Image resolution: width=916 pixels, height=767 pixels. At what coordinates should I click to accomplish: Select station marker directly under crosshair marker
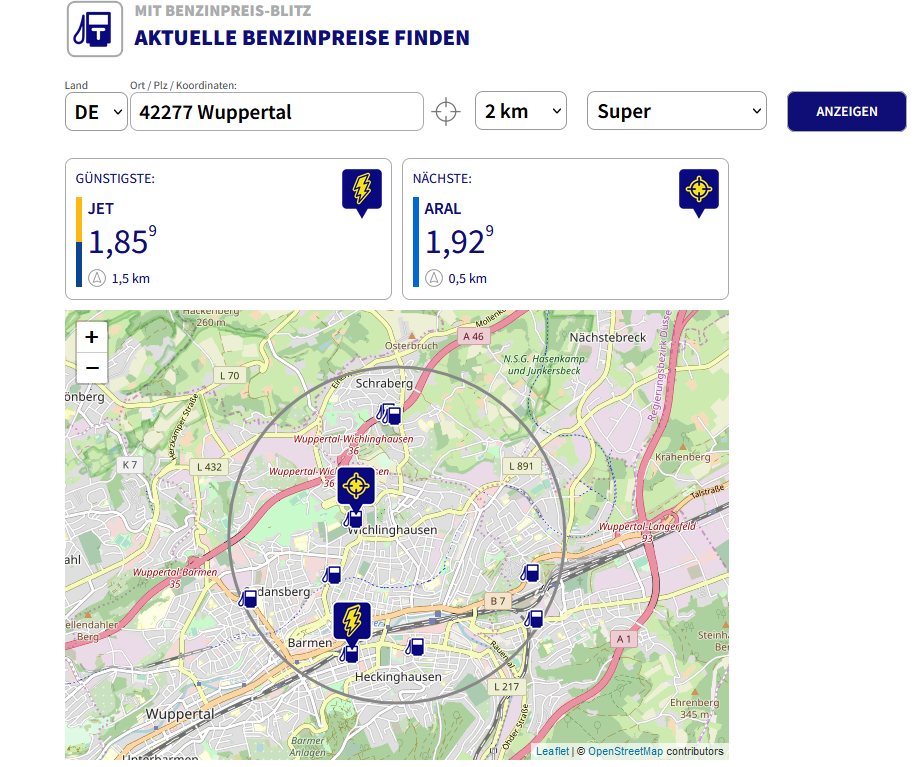[x=353, y=519]
